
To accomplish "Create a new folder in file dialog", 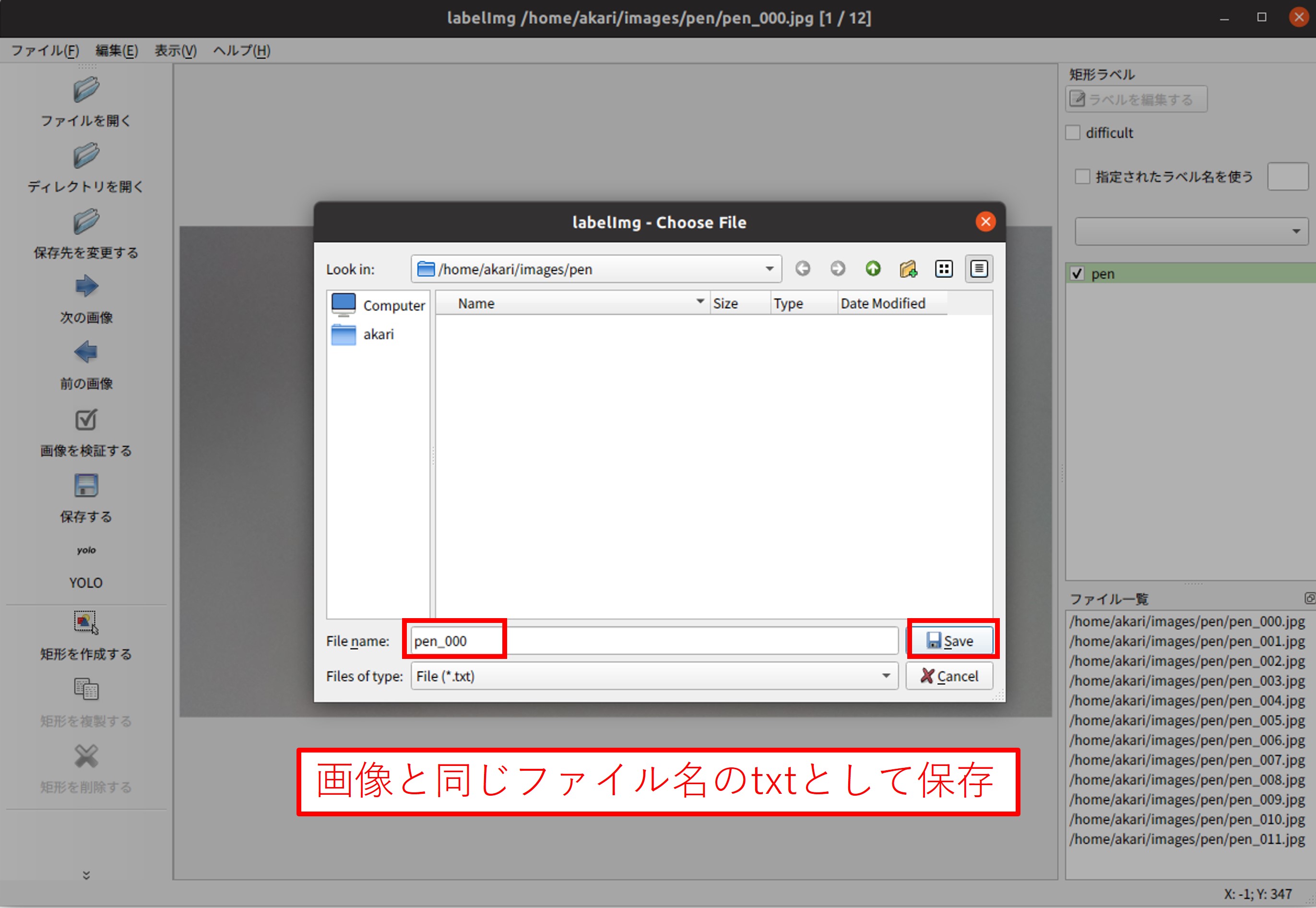I will (x=908, y=269).
